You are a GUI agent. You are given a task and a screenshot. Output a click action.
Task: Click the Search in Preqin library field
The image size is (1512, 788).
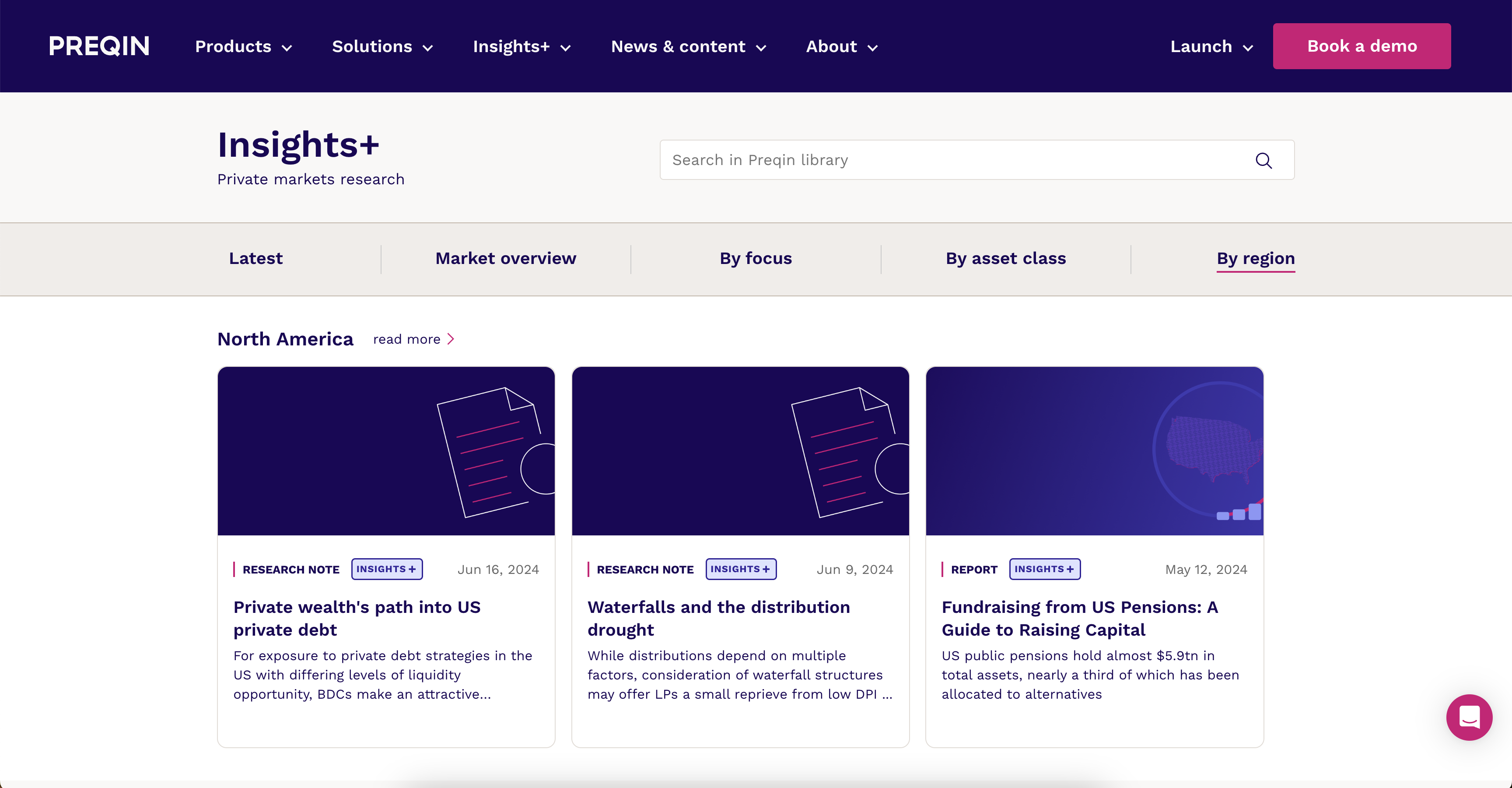[x=976, y=160]
